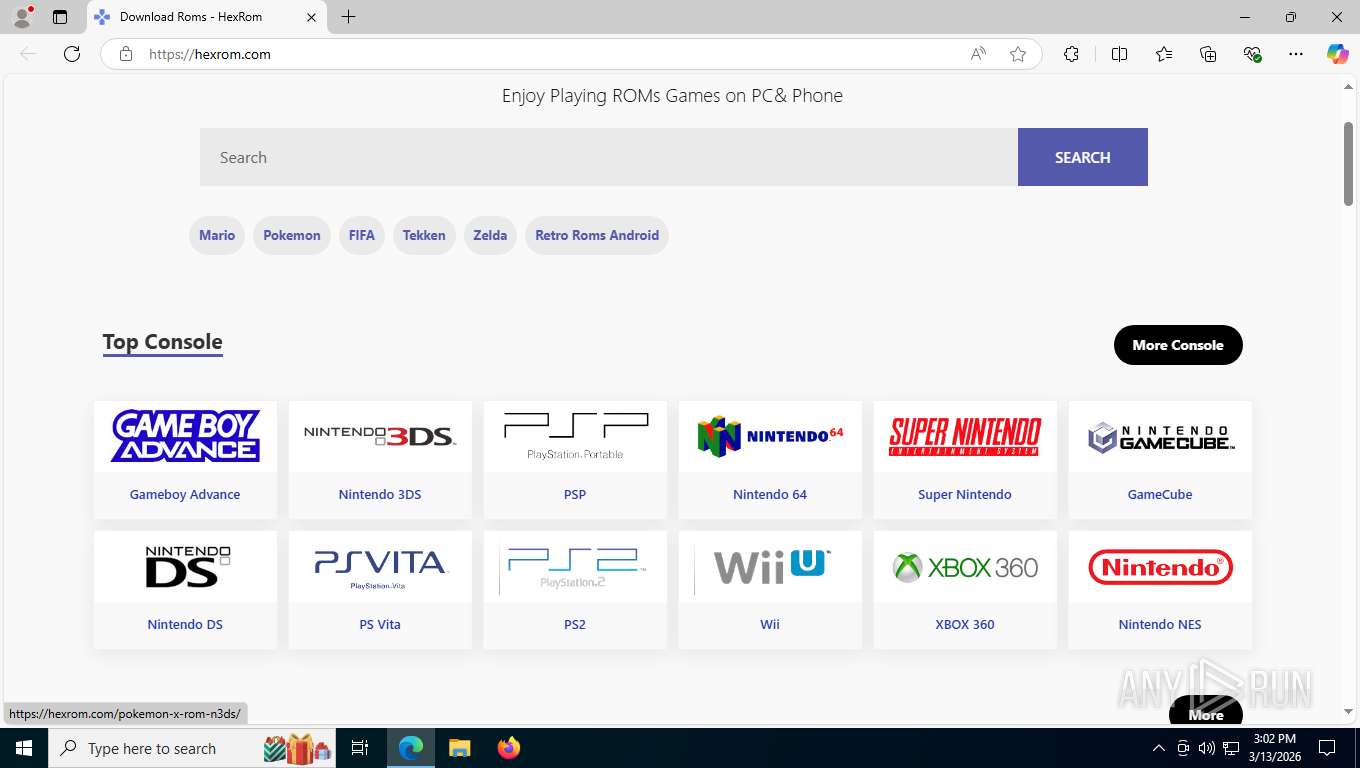Open the Super Nintendo text link

pos(965,494)
